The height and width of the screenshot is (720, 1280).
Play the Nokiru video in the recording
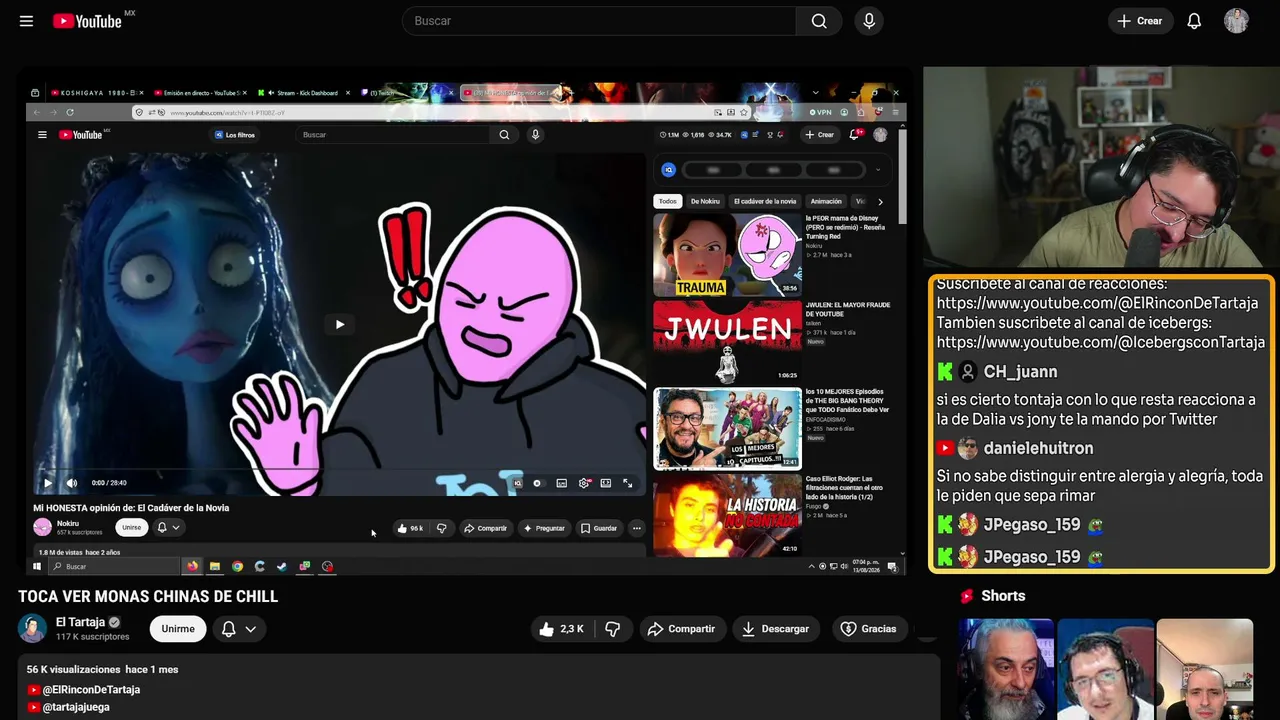pyautogui.click(x=47, y=483)
